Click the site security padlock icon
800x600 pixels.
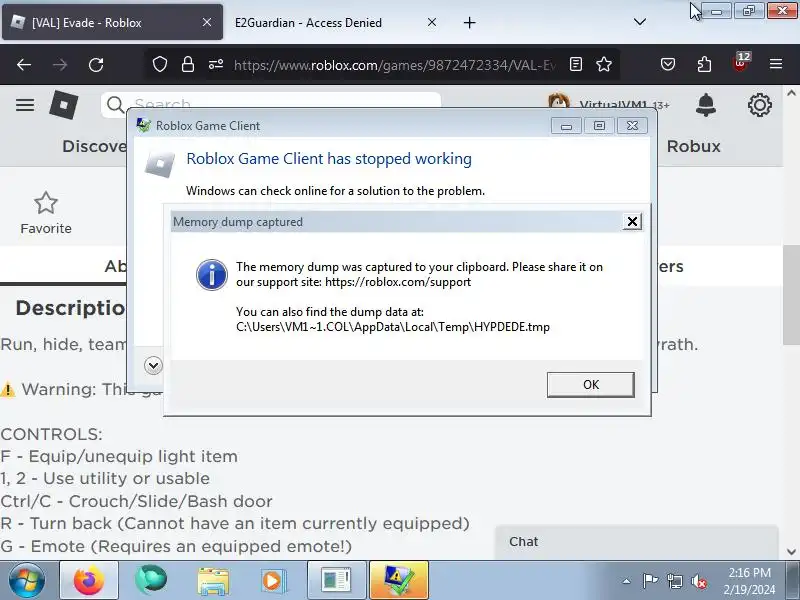(x=188, y=64)
